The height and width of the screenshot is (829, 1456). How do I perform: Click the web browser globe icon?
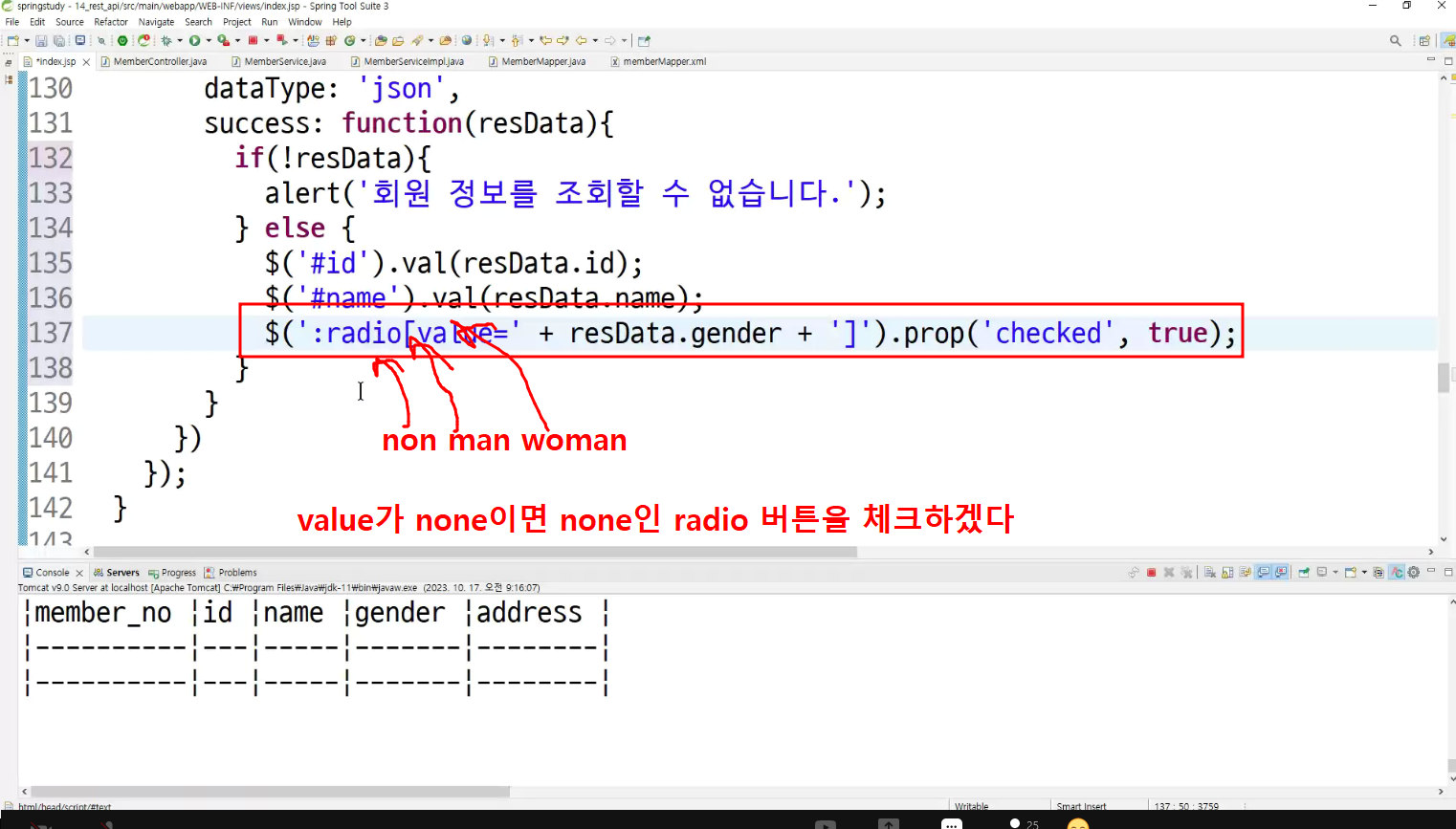[466, 40]
